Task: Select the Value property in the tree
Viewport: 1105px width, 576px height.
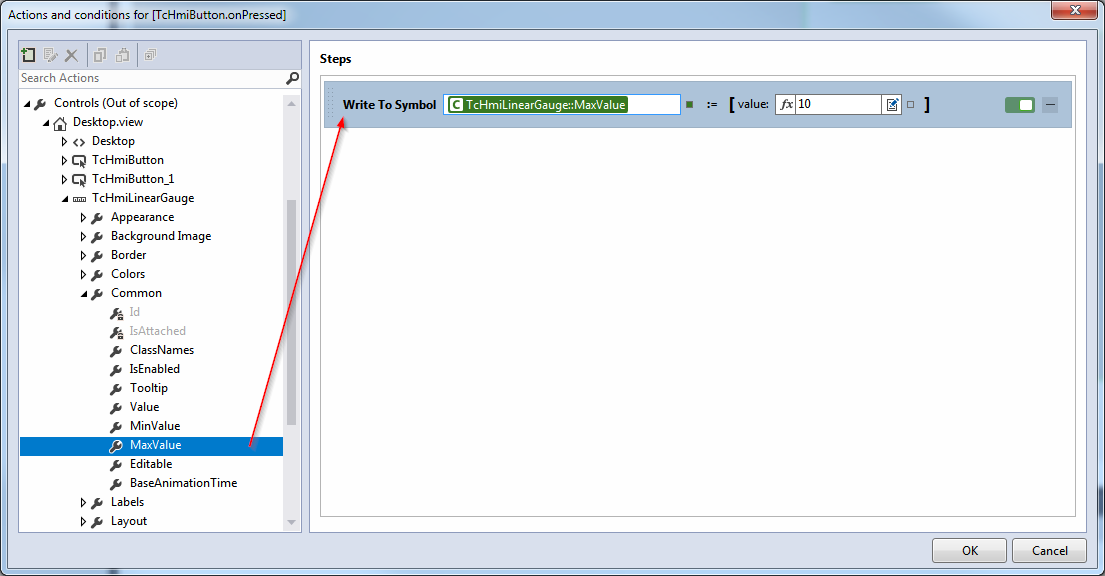Action: coord(144,407)
